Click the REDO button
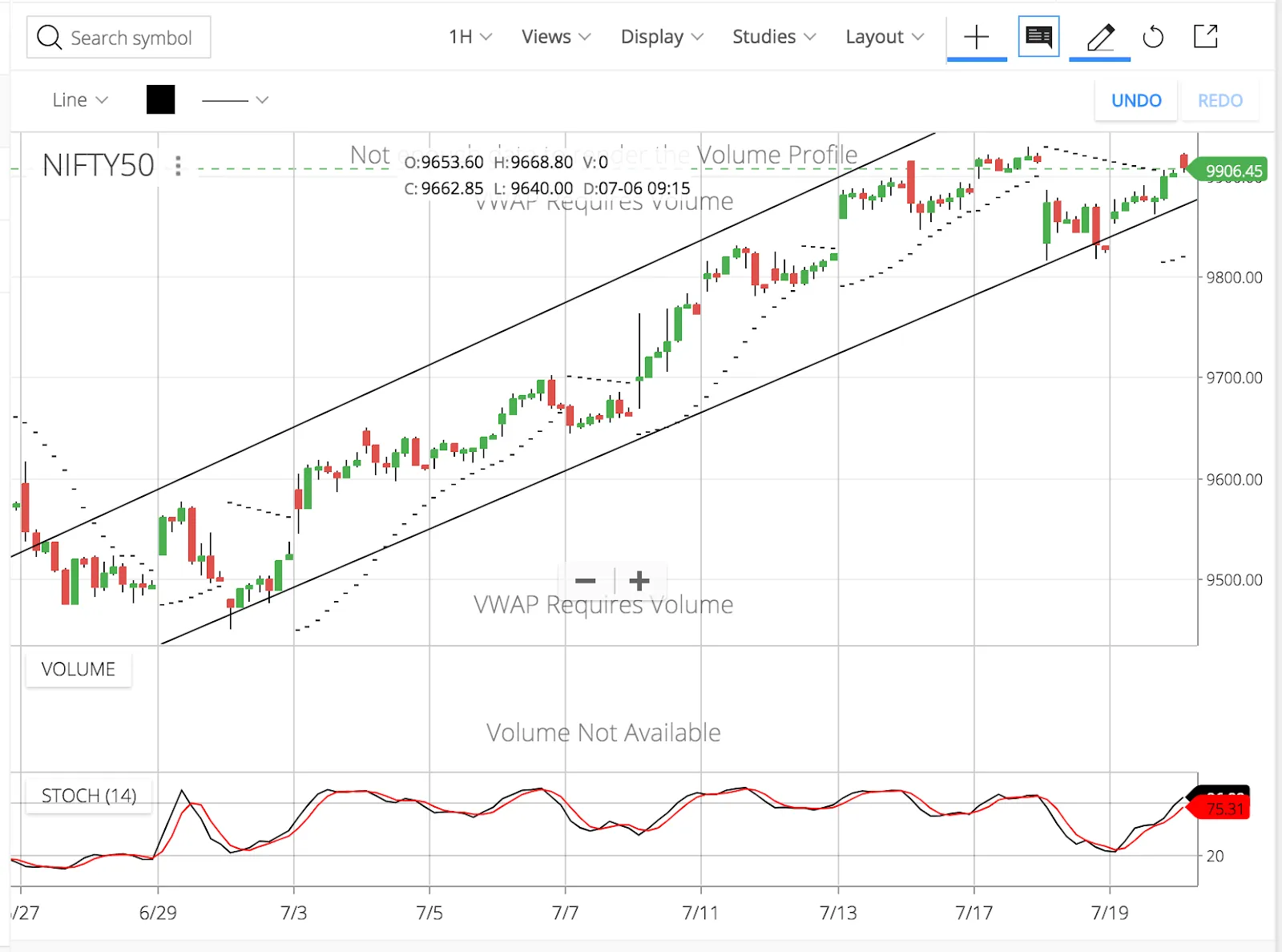The height and width of the screenshot is (952, 1282). (x=1220, y=100)
